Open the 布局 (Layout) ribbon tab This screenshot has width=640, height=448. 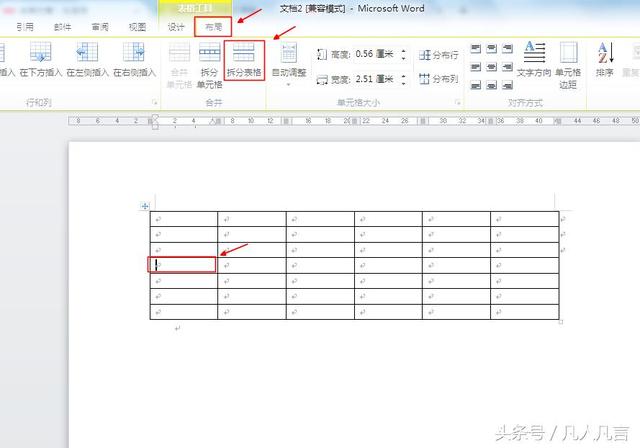(x=213, y=27)
